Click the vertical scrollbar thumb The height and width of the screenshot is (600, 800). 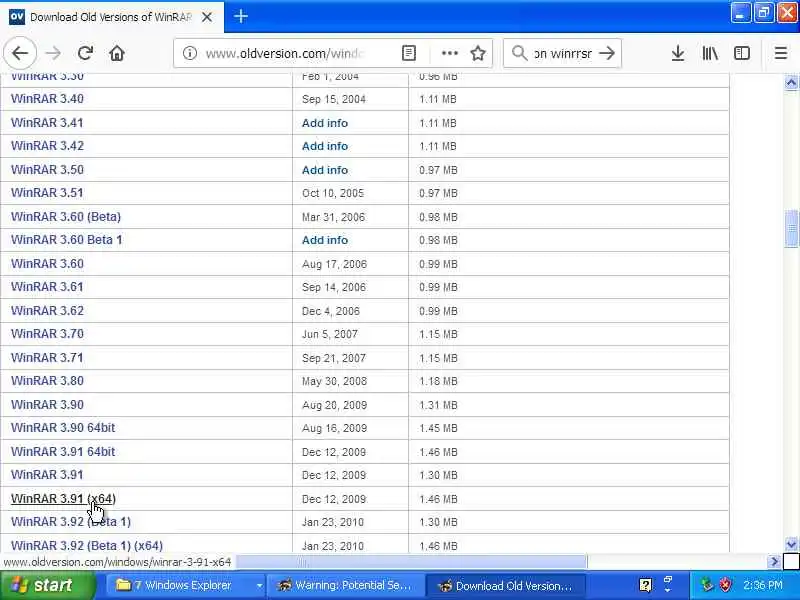791,229
